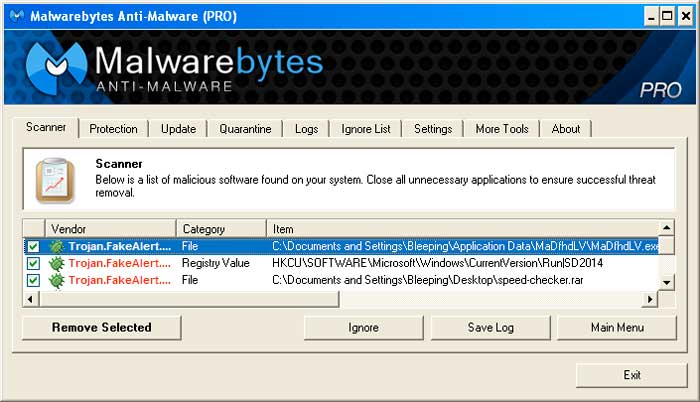The image size is (700, 402).
Task: Sort results by Item column header
Action: (462, 229)
